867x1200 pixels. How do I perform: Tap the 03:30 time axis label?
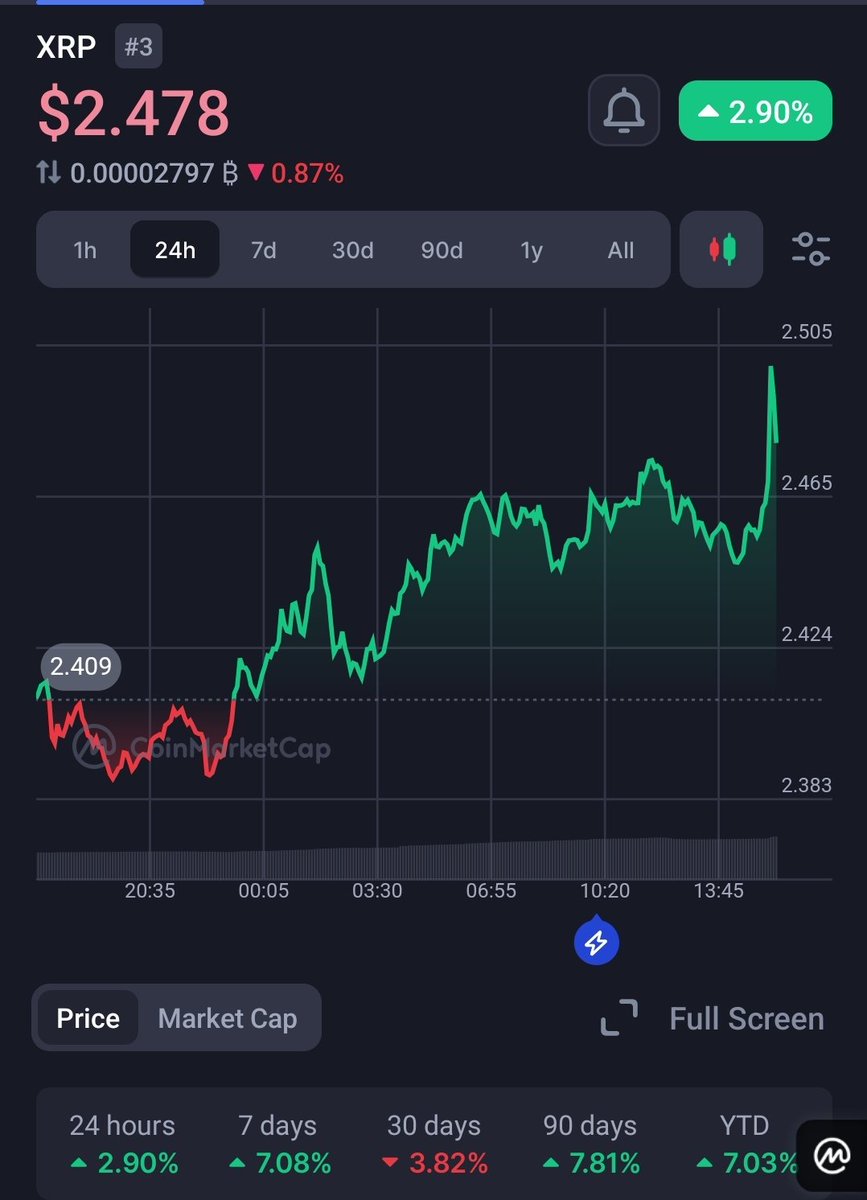click(x=377, y=890)
